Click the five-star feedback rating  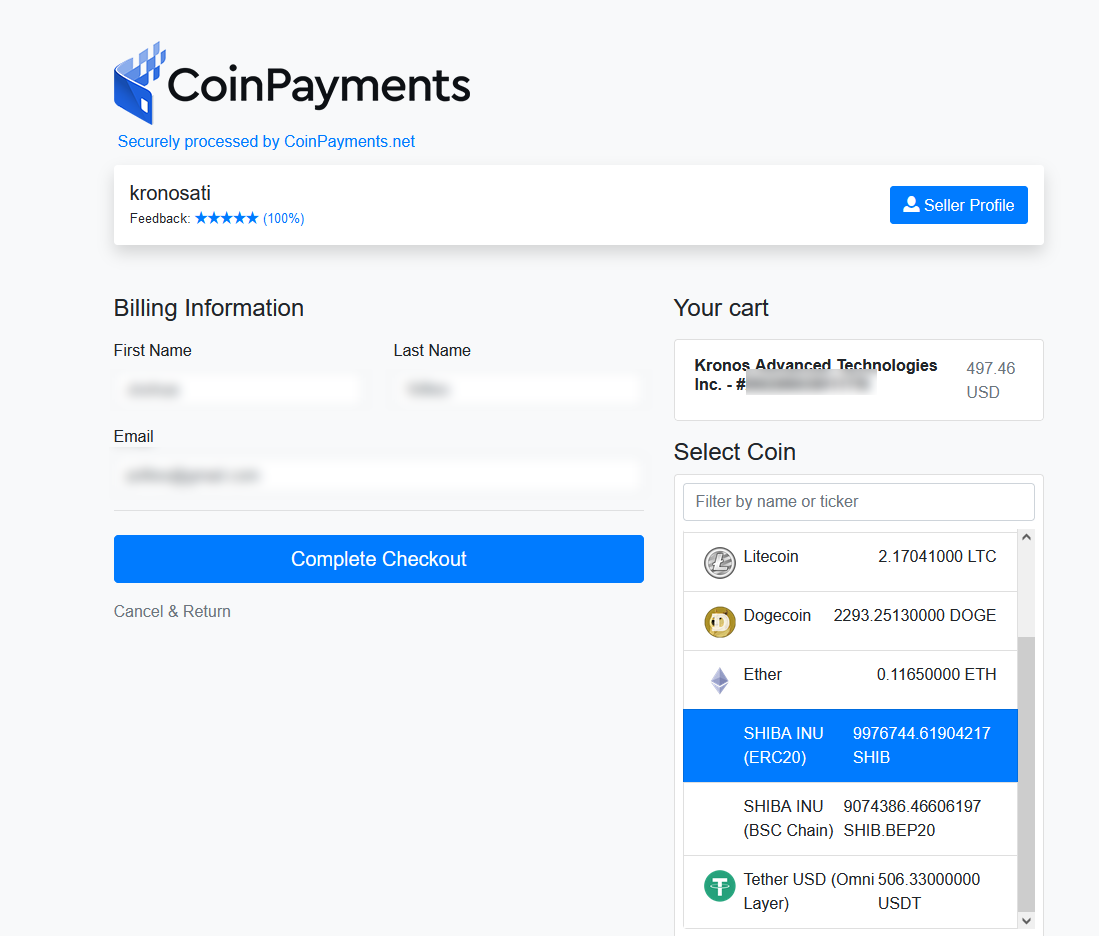227,218
